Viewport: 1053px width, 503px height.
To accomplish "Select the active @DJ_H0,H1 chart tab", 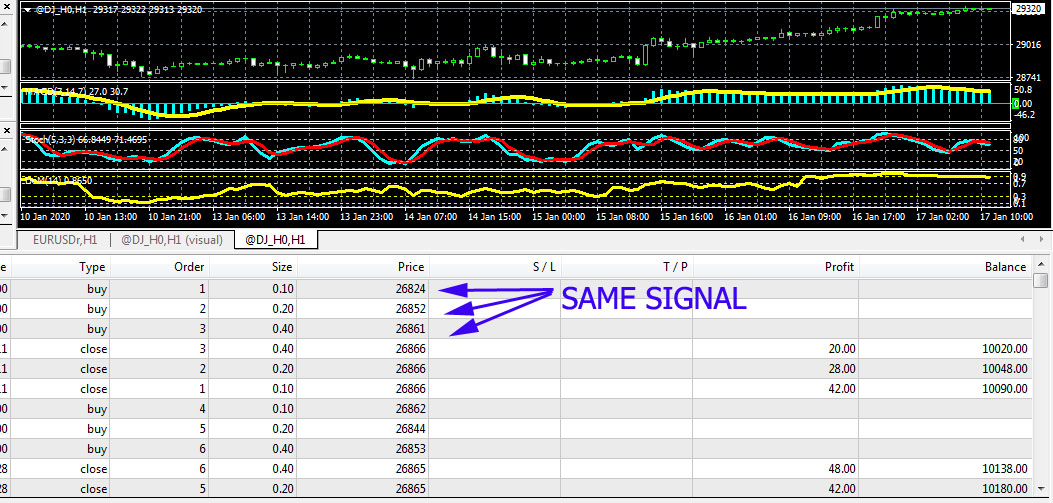I will pos(275,239).
